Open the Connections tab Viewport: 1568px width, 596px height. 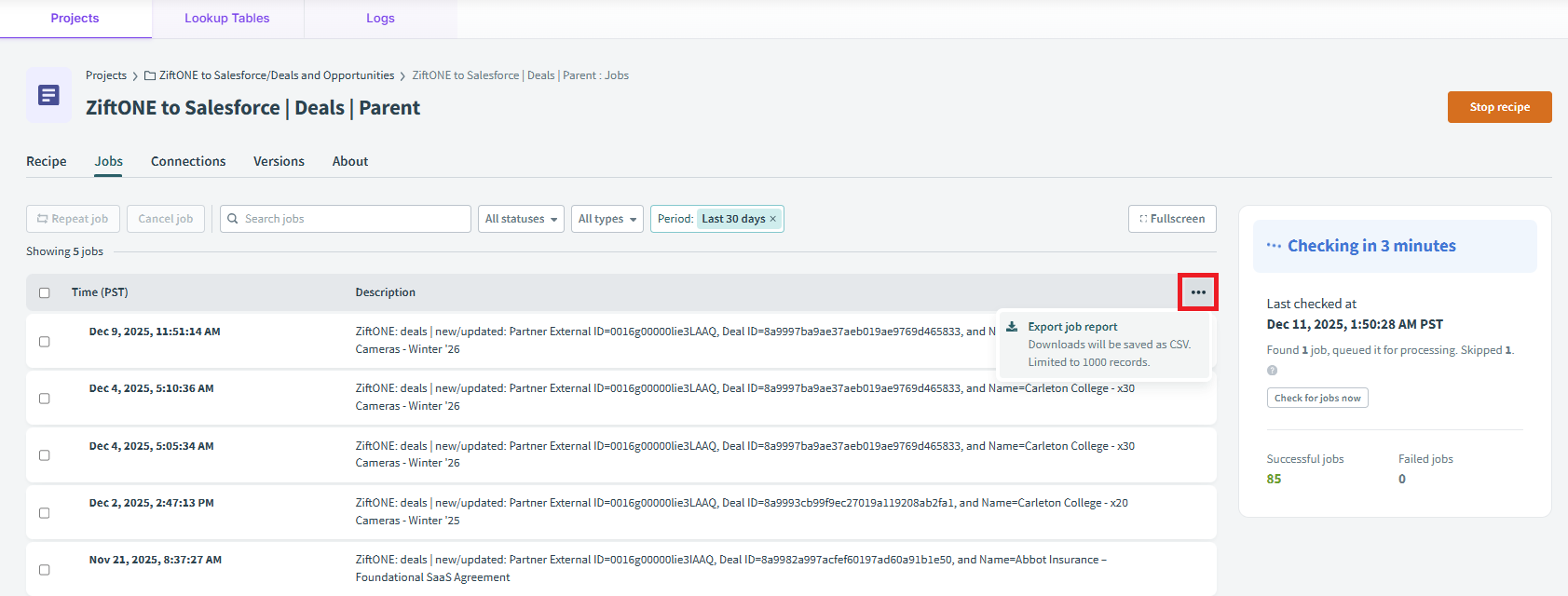click(x=188, y=161)
